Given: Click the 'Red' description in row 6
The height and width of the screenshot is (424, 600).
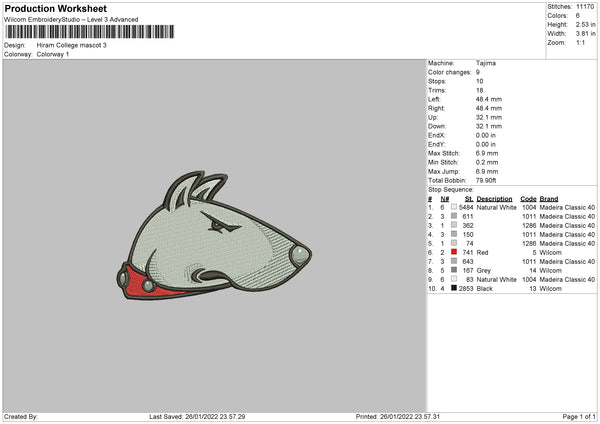Looking at the screenshot, I should (482, 253).
